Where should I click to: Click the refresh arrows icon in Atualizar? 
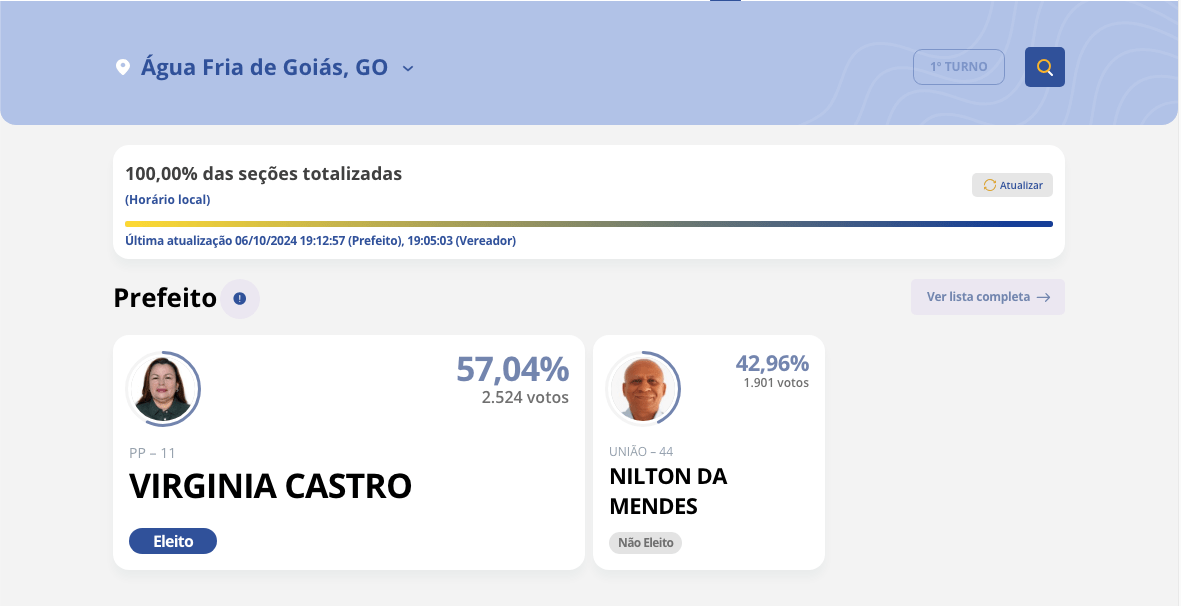(x=990, y=185)
